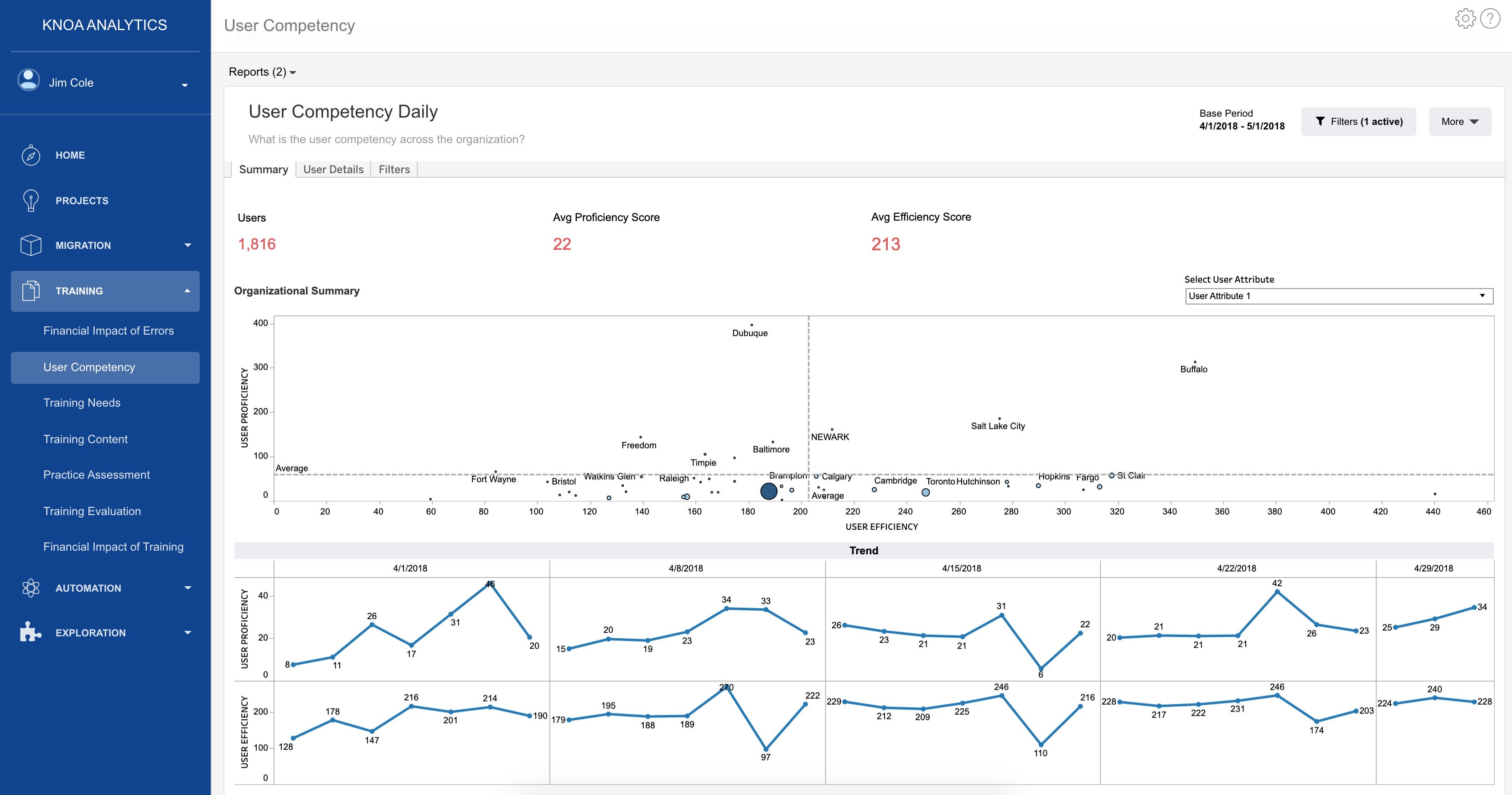
Task: Click the Migration cube icon
Action: (x=31, y=245)
